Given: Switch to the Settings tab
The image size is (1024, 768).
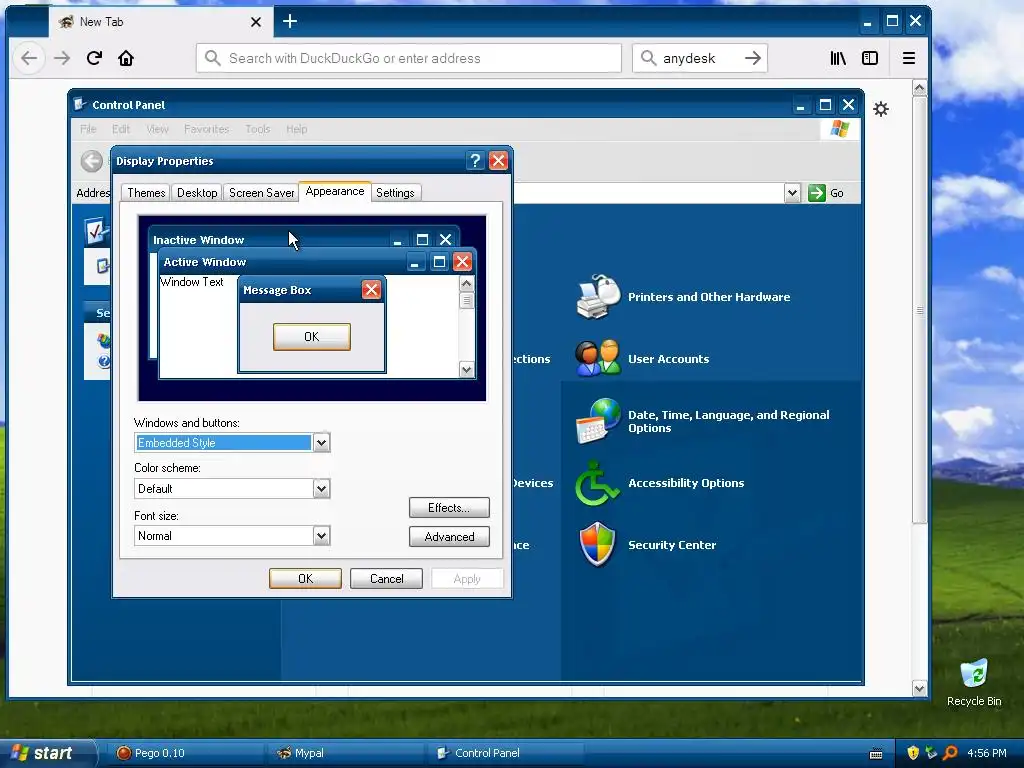Looking at the screenshot, I should coord(395,193).
